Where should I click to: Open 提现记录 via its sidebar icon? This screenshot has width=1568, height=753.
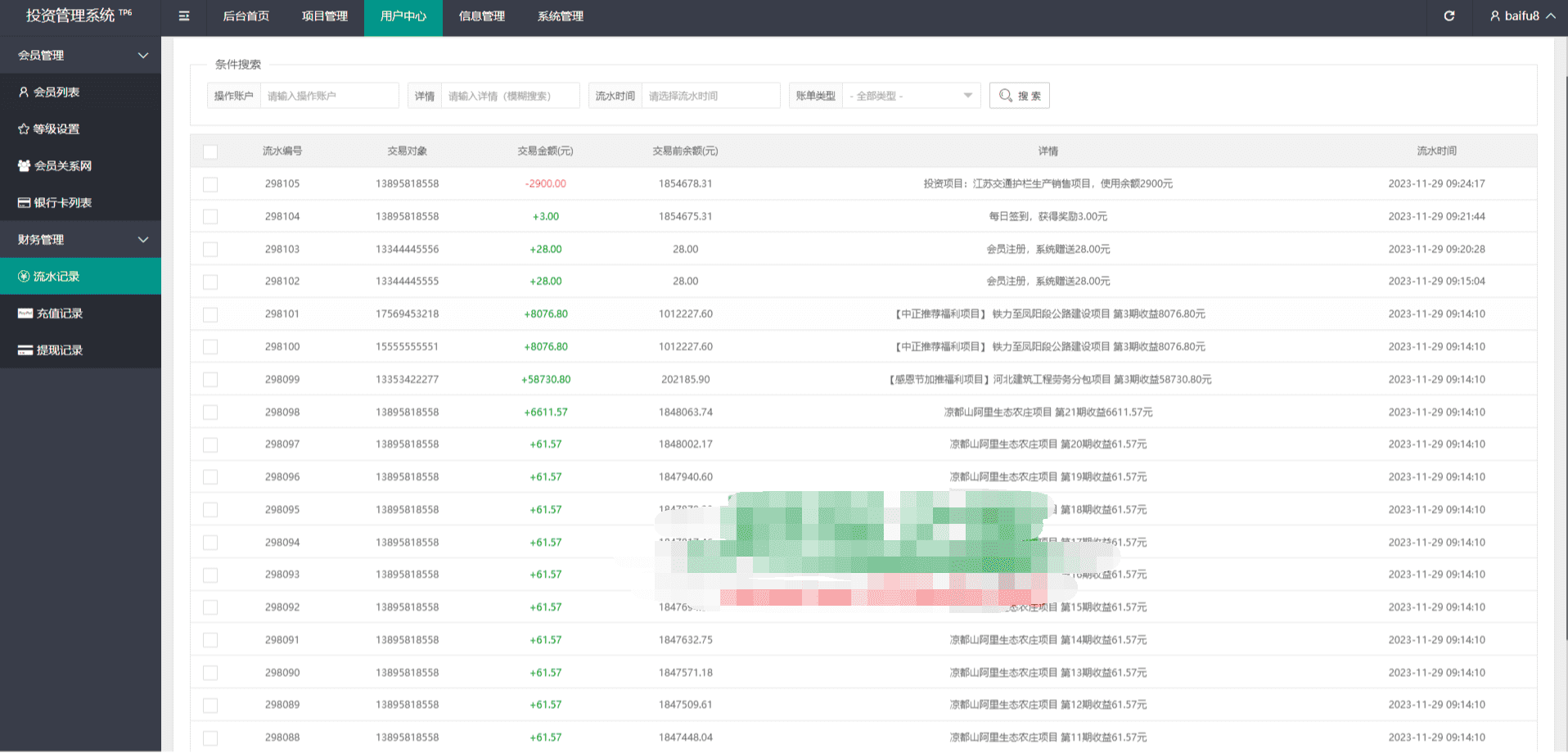tap(25, 350)
